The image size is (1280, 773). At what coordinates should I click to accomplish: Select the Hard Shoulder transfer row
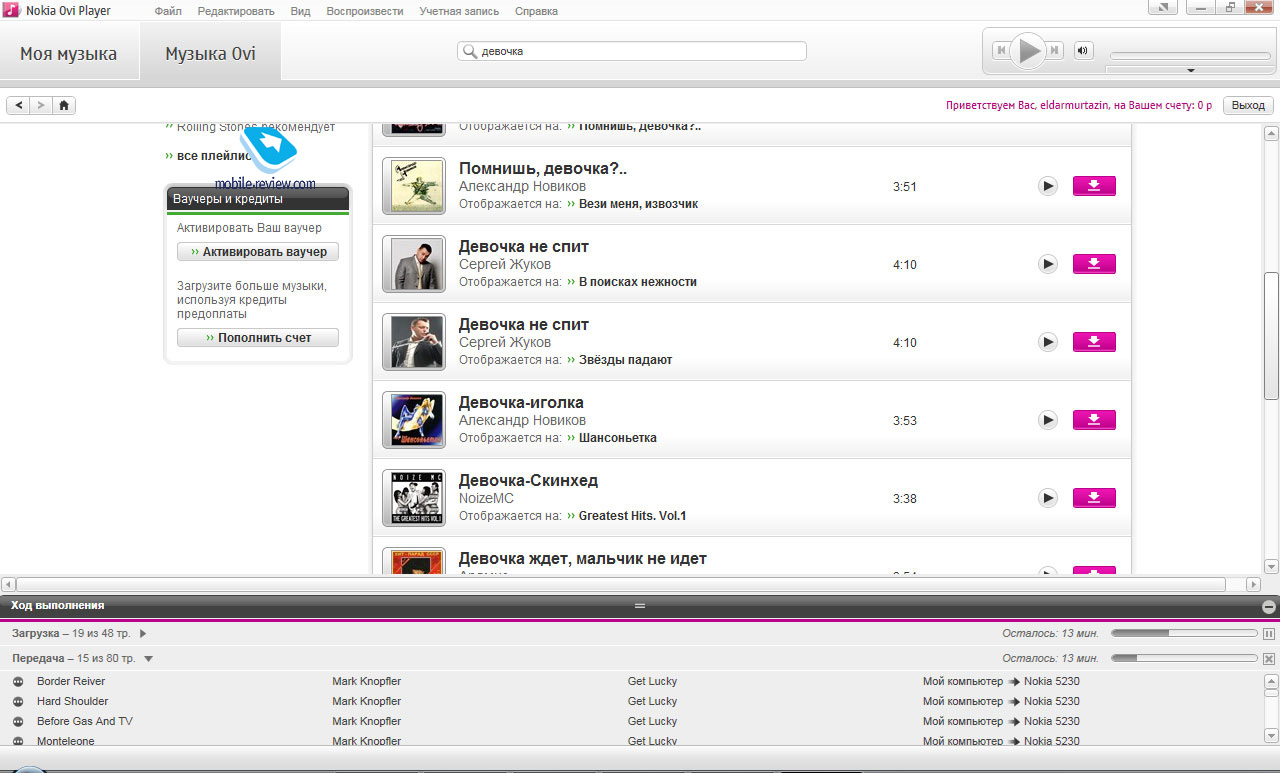tap(632, 701)
